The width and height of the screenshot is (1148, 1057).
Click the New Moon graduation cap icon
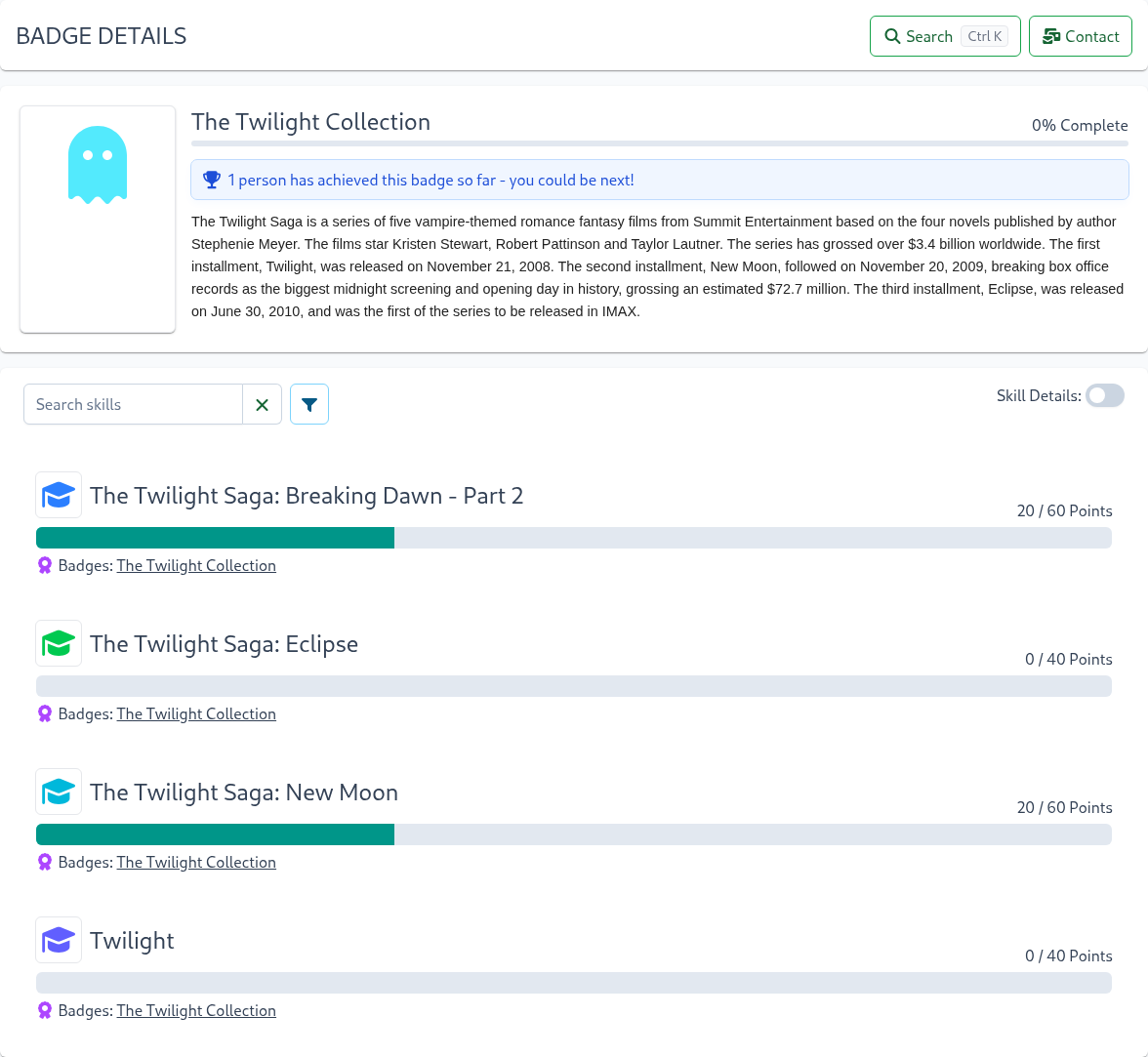click(59, 792)
